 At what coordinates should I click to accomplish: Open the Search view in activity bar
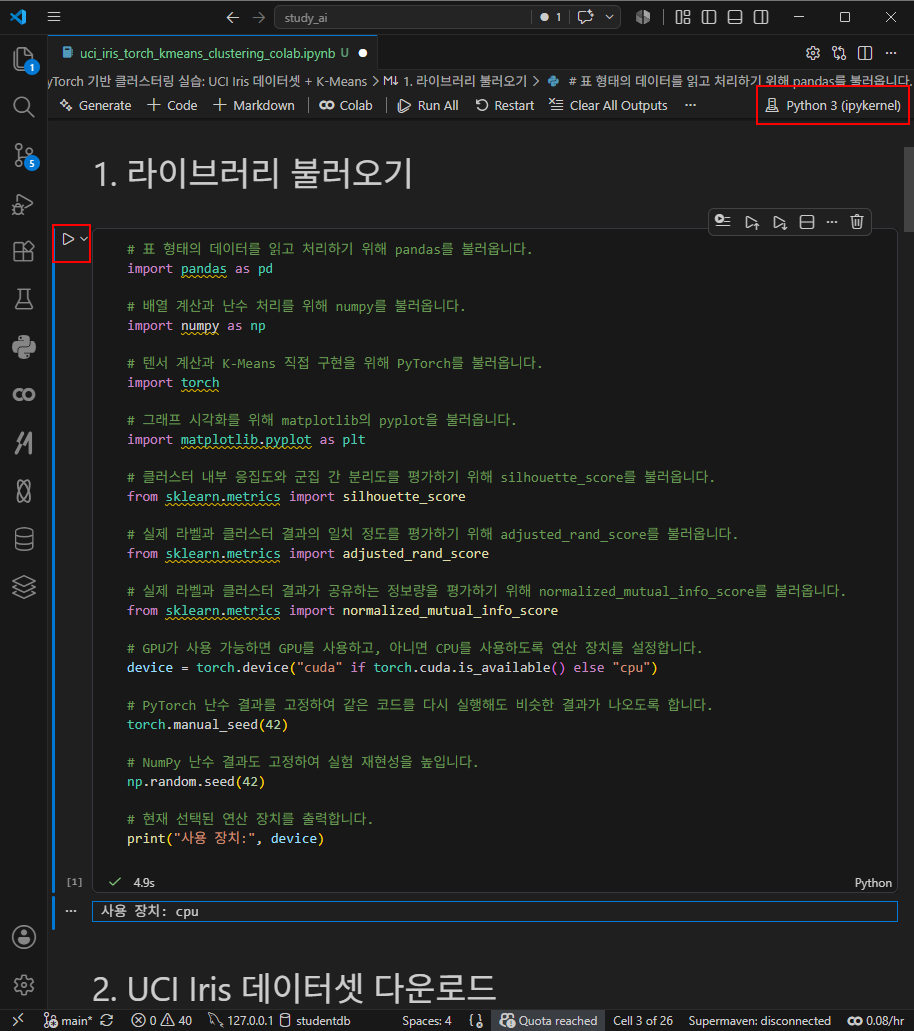click(24, 107)
